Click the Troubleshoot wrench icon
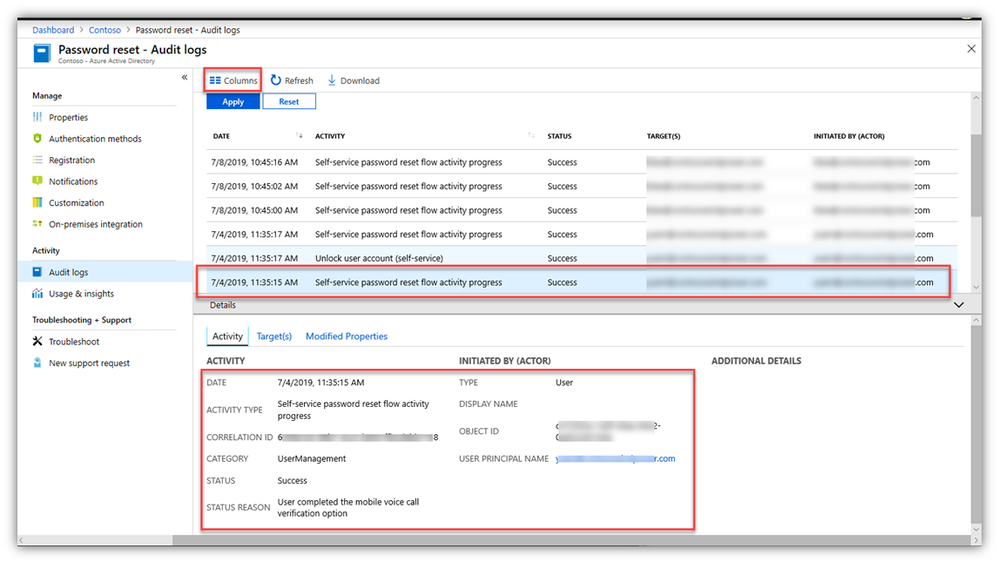 [38, 342]
